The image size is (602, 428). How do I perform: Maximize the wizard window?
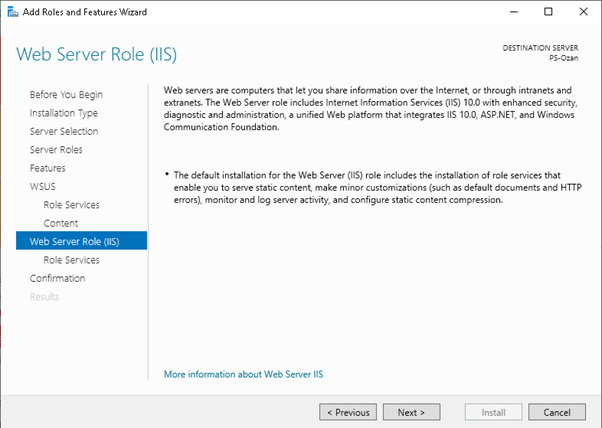click(x=548, y=11)
